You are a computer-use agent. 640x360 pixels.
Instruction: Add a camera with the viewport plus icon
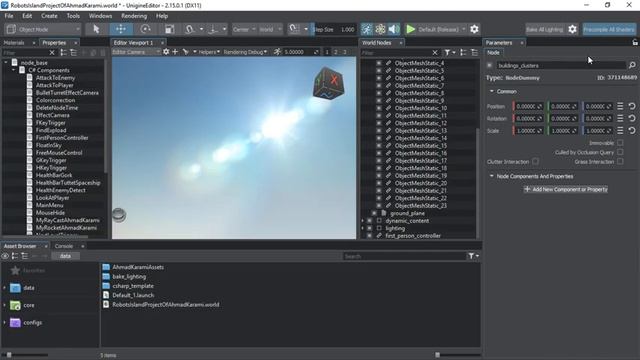[175, 52]
